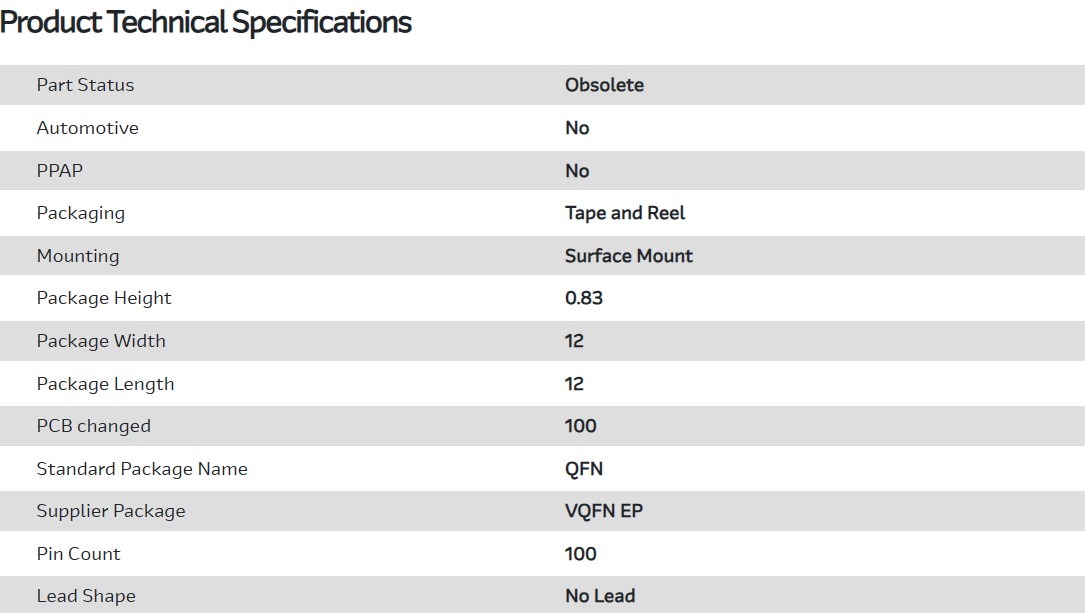Click the Mounting row label

(78, 256)
